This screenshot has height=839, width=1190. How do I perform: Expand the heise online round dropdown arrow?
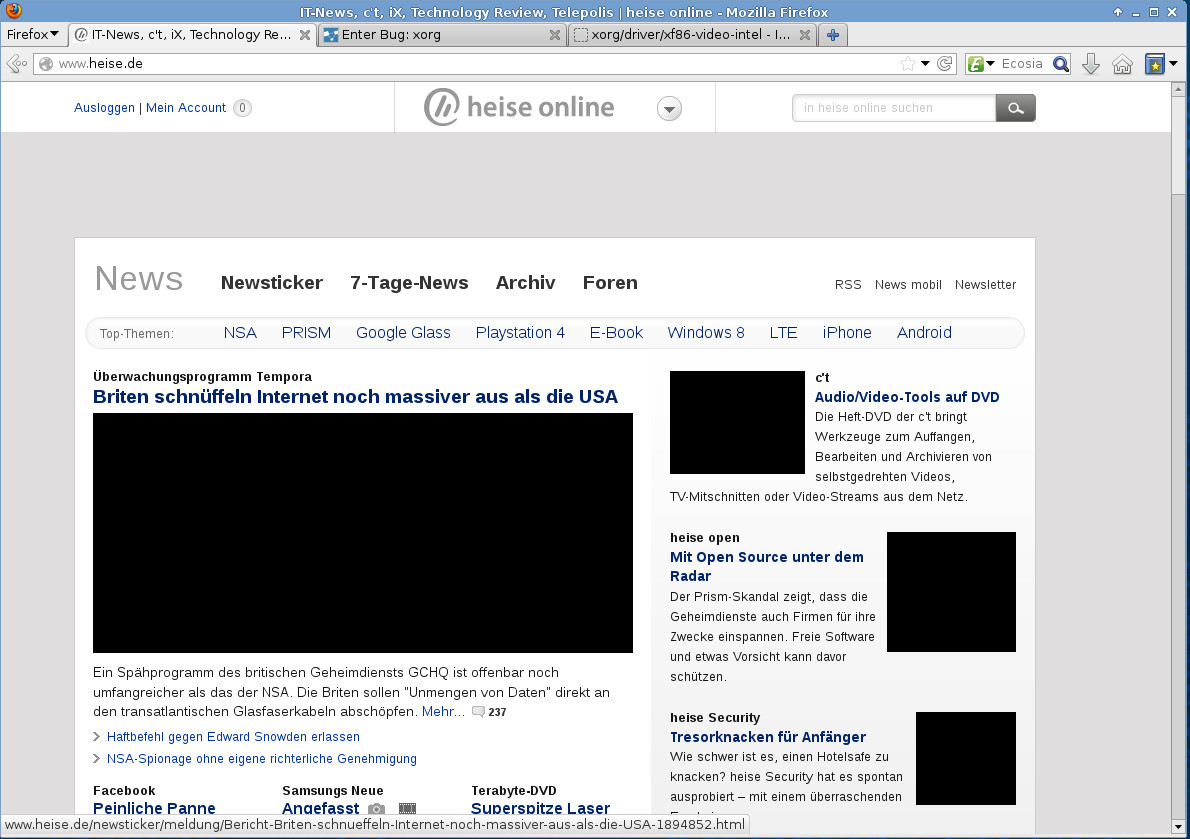point(670,109)
